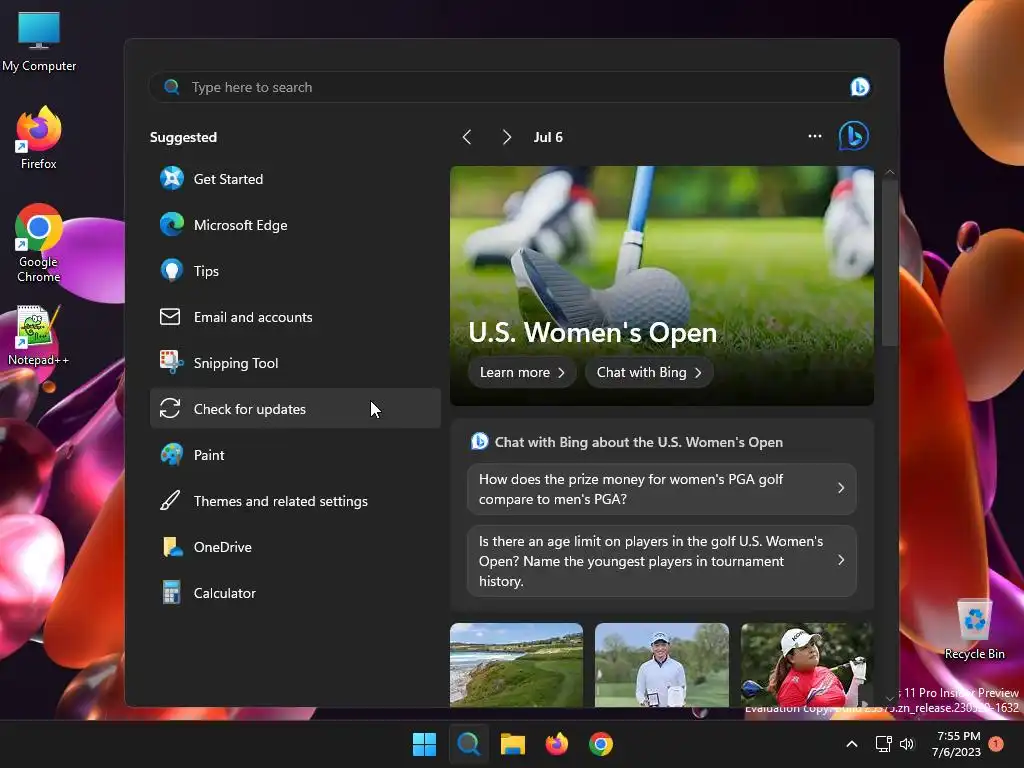Viewport: 1024px width, 768px height.
Task: Open the thumbnail of golfer in red
Action: (x=807, y=665)
